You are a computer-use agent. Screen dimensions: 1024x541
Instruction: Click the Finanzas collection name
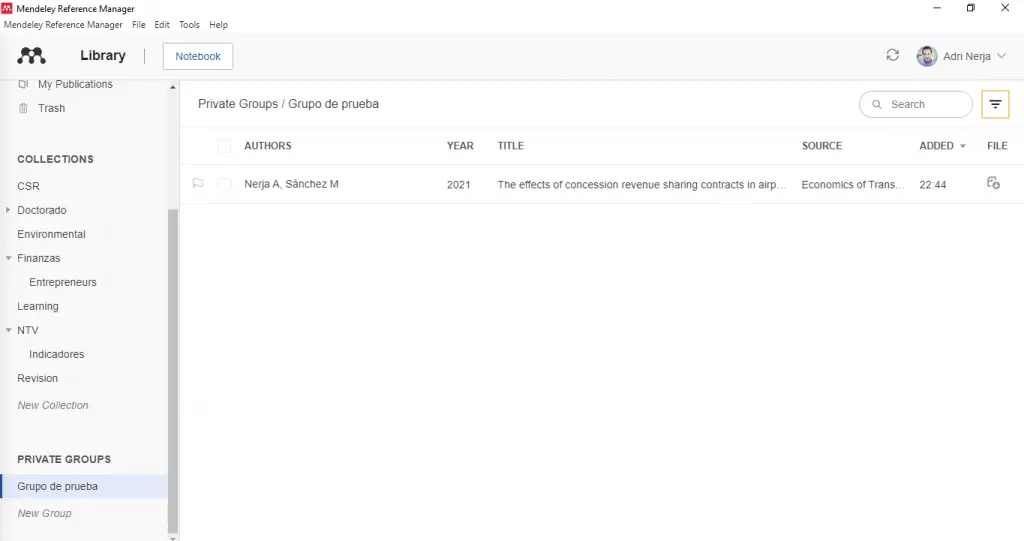point(39,258)
